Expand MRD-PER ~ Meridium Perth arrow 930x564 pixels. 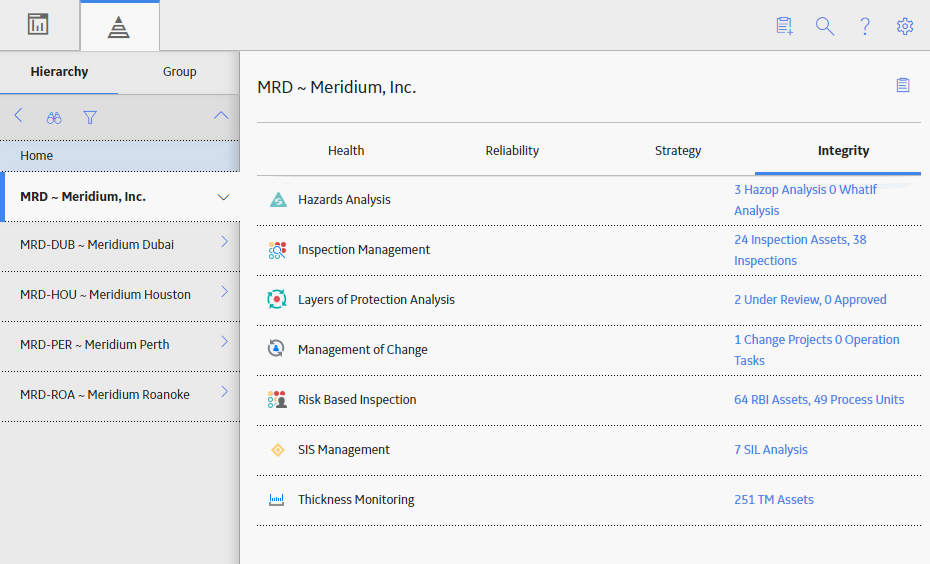click(x=224, y=341)
